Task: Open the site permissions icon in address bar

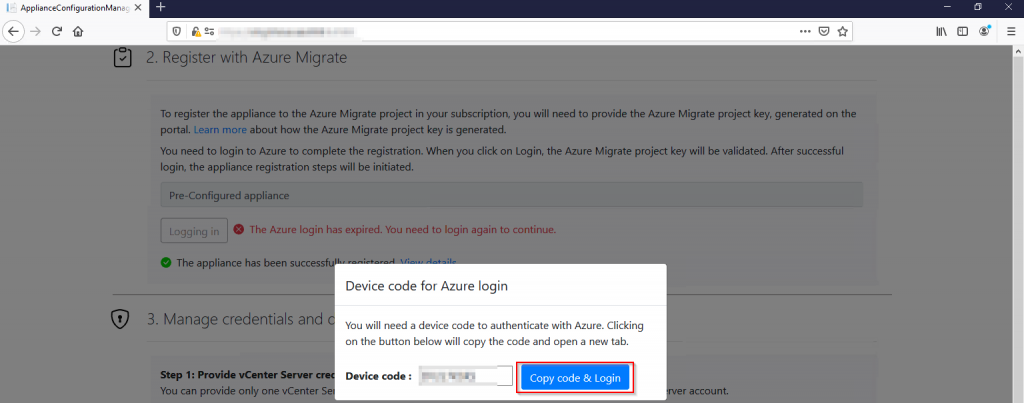Action: tap(210, 31)
